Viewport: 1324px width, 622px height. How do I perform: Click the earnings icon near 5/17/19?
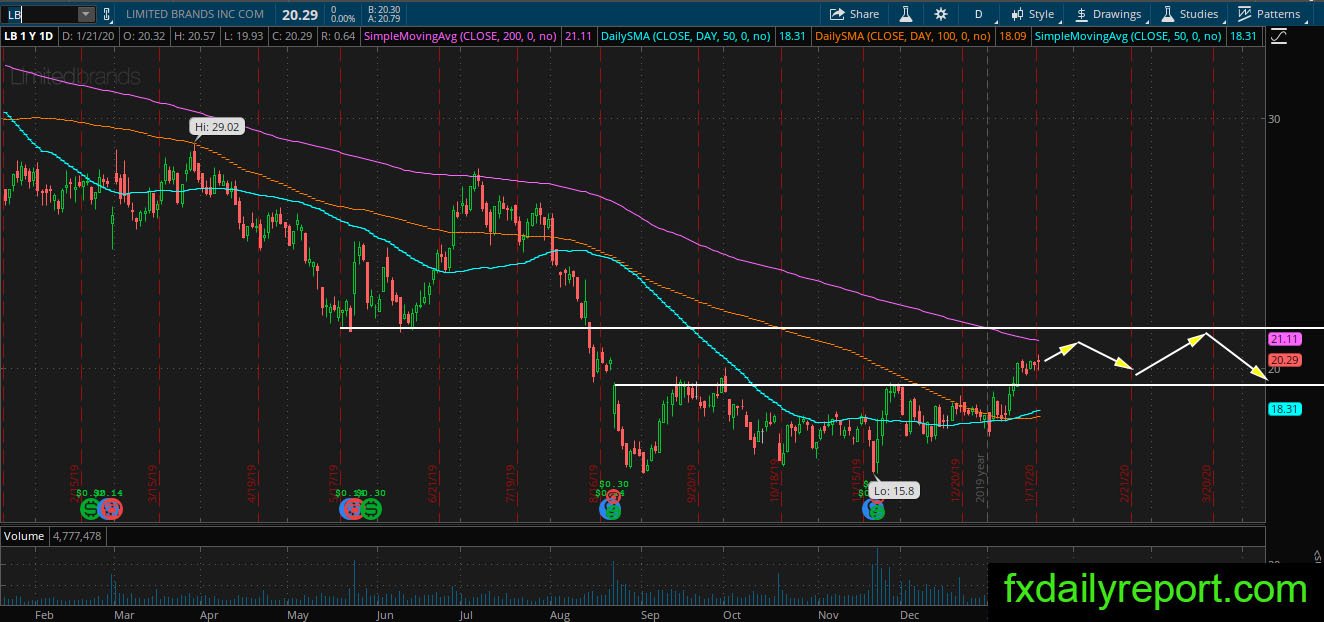click(x=351, y=509)
